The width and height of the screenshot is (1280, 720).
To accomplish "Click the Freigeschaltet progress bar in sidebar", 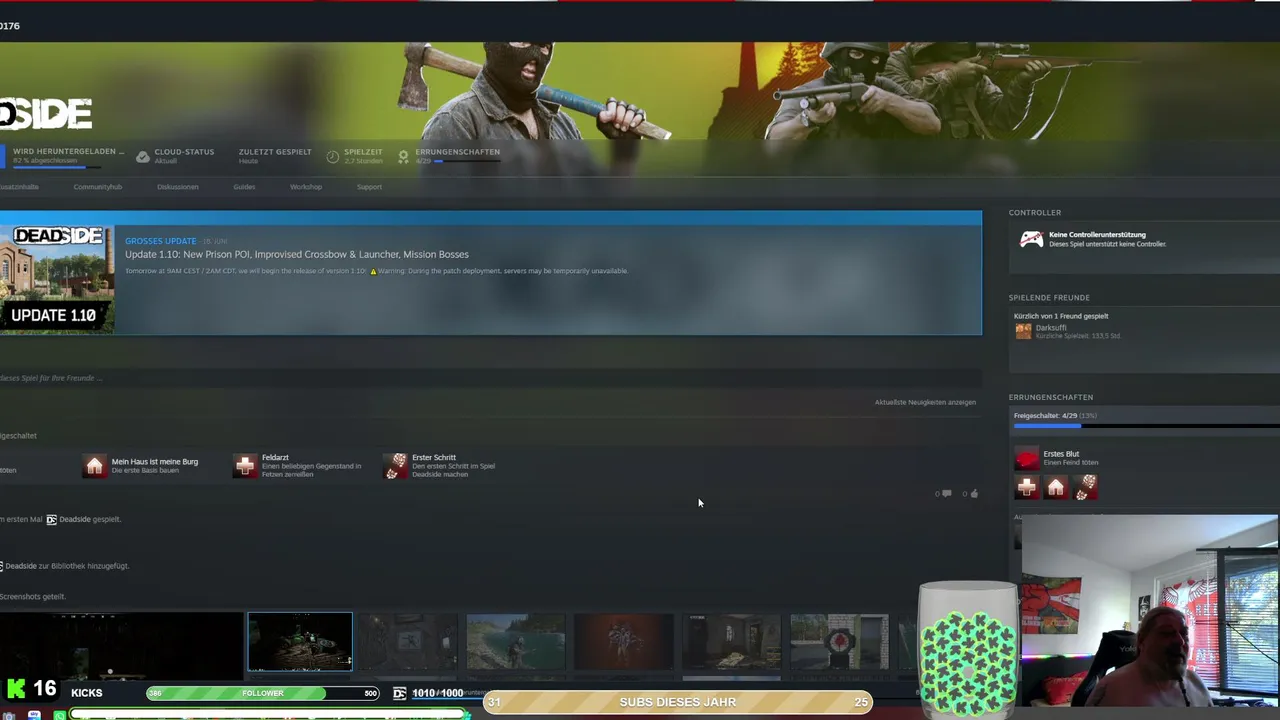I will [1146, 426].
